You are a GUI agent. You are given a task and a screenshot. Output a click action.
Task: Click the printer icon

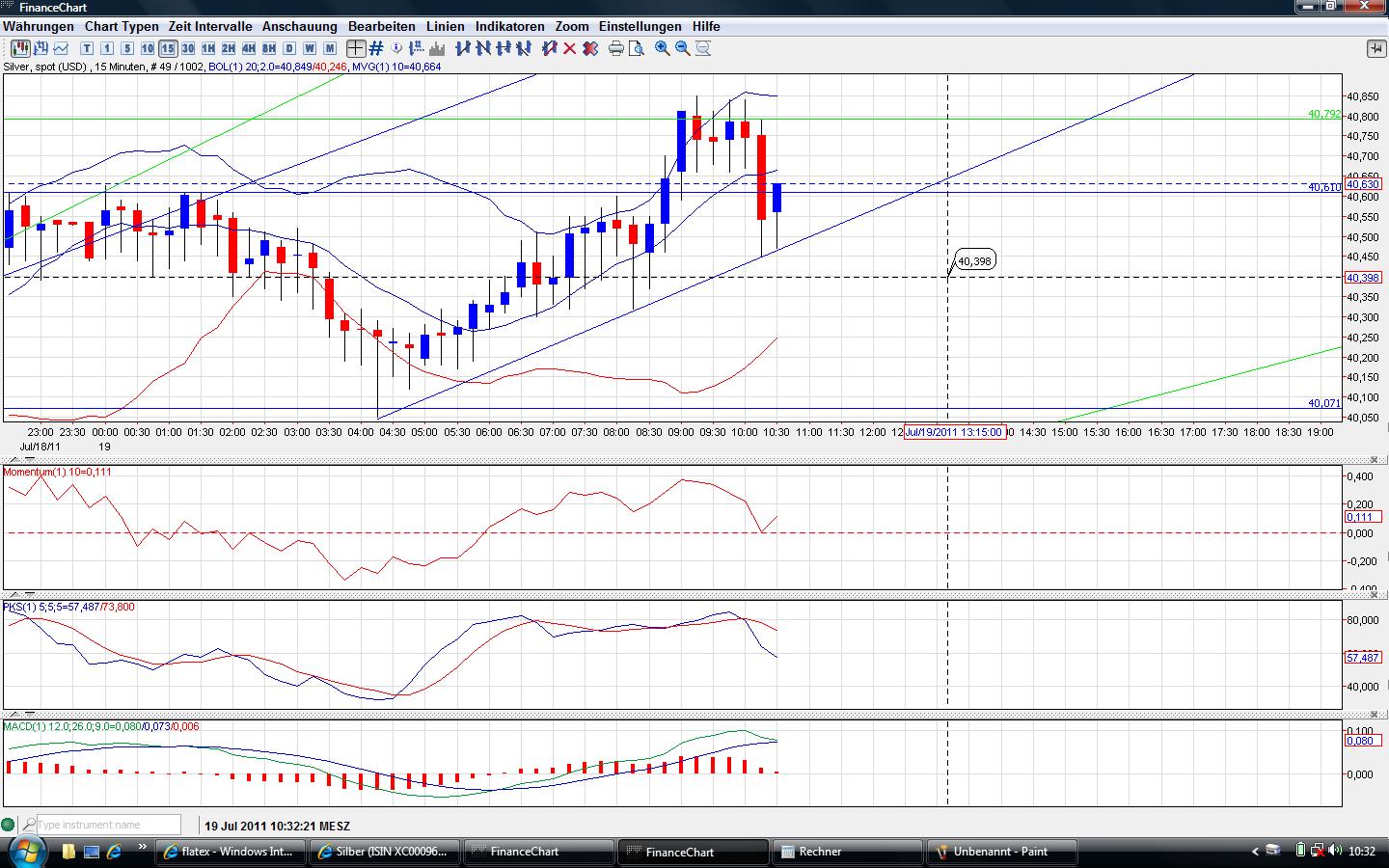click(x=616, y=48)
